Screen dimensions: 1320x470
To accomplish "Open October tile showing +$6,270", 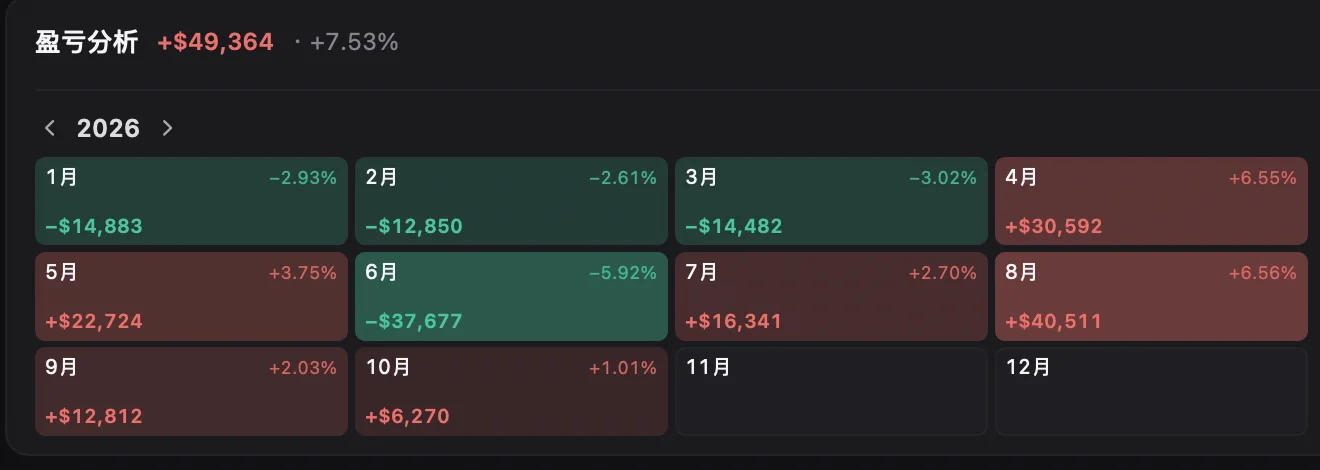I will point(511,391).
